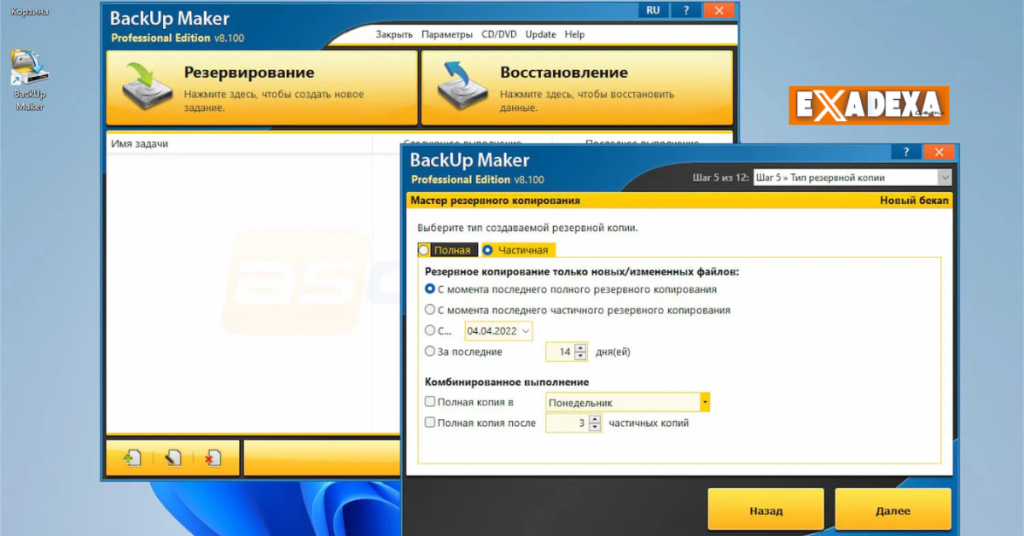1024x536 pixels.
Task: Click the wizard help question mark button
Action: coord(906,152)
